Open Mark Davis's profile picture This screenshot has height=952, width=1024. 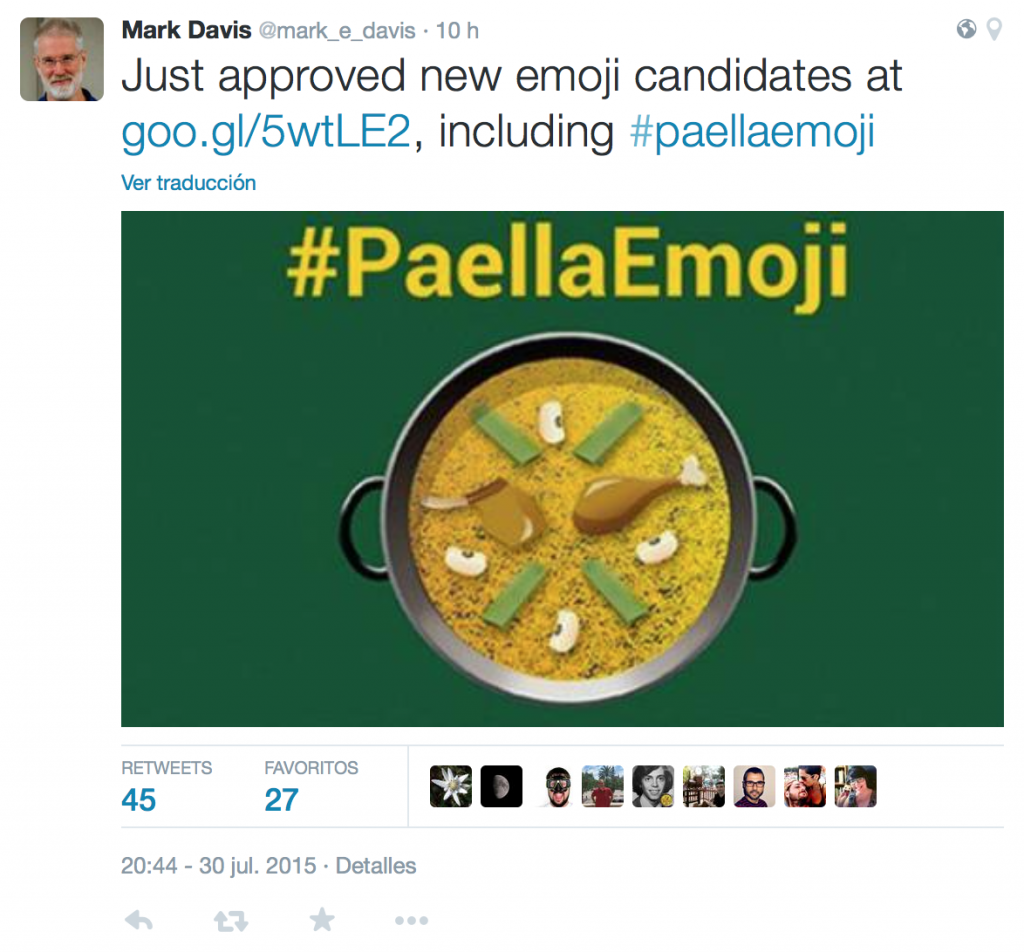pyautogui.click(x=62, y=59)
